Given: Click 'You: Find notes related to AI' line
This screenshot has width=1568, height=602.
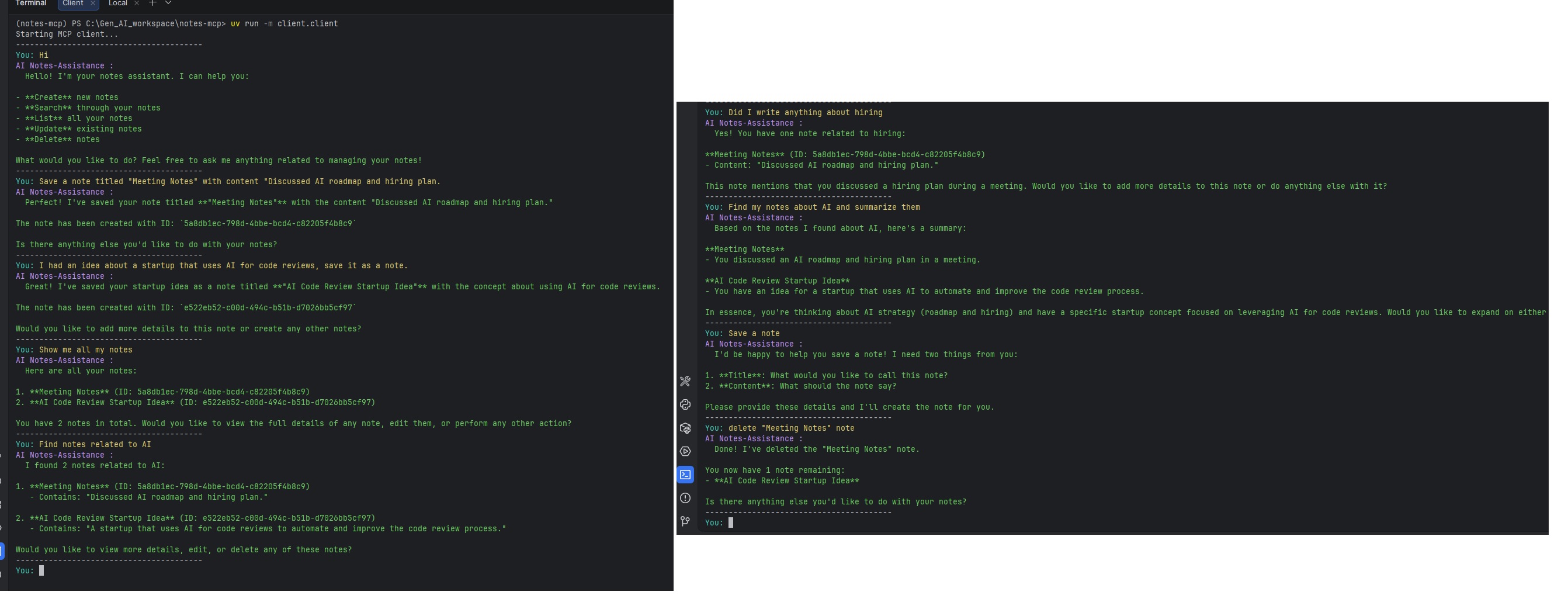Looking at the screenshot, I should point(84,445).
